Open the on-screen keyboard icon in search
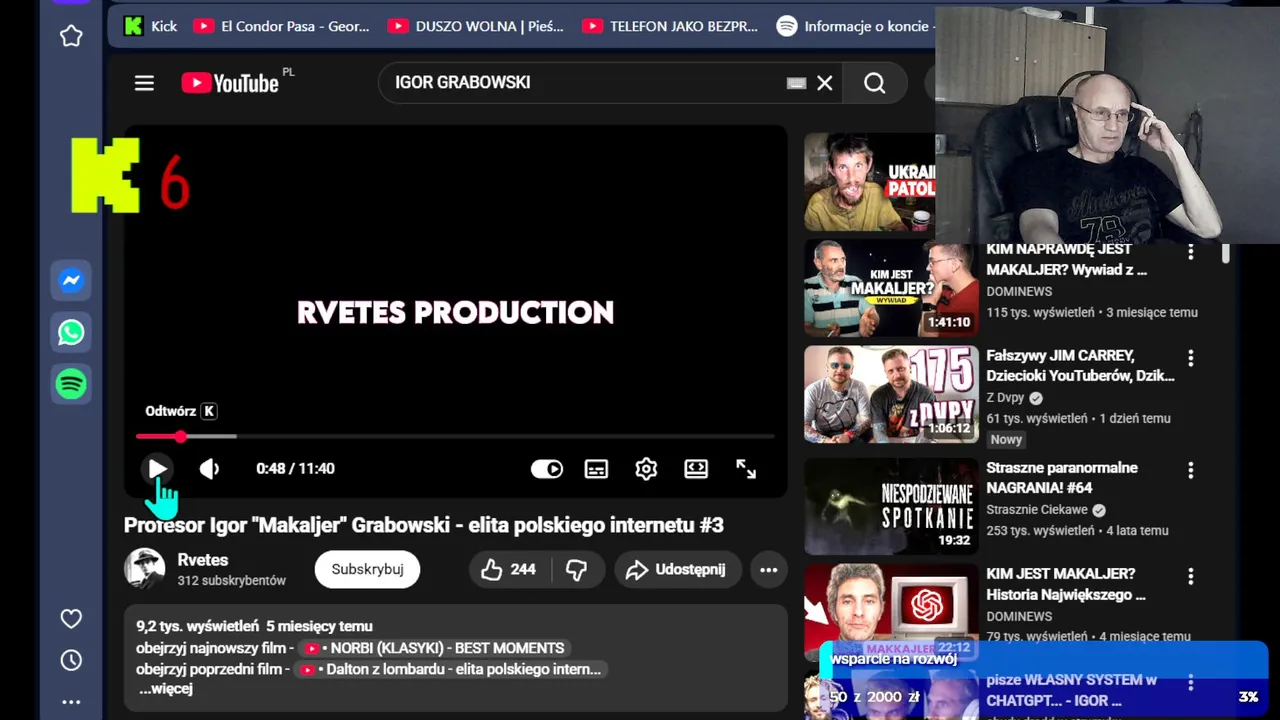This screenshot has width=1280, height=720. tap(796, 83)
